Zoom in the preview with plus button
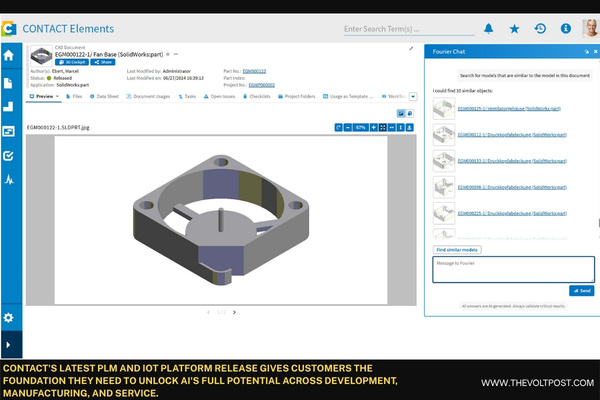The height and width of the screenshot is (400, 600). [373, 127]
